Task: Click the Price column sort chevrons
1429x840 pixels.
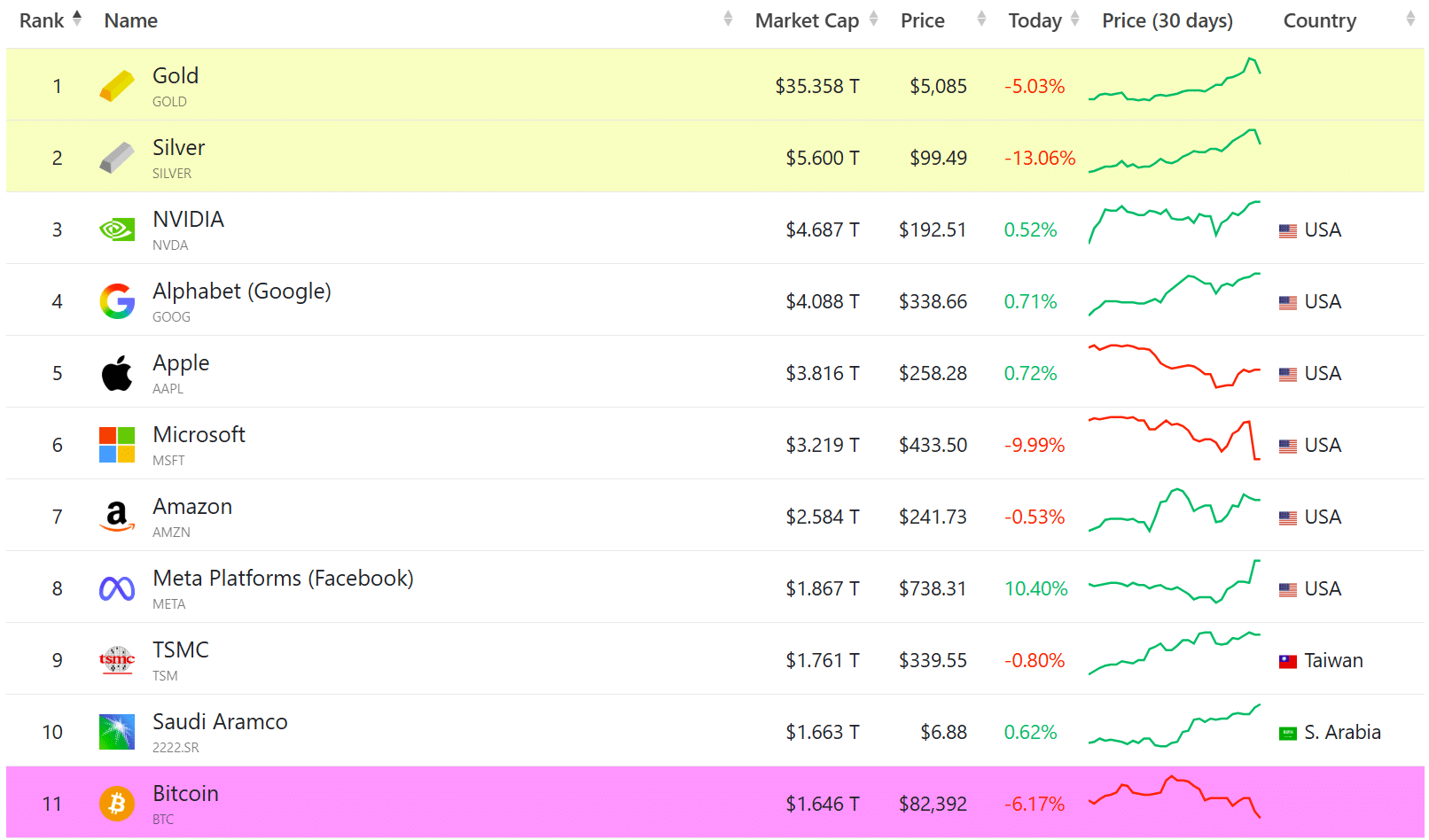Action: click(980, 19)
